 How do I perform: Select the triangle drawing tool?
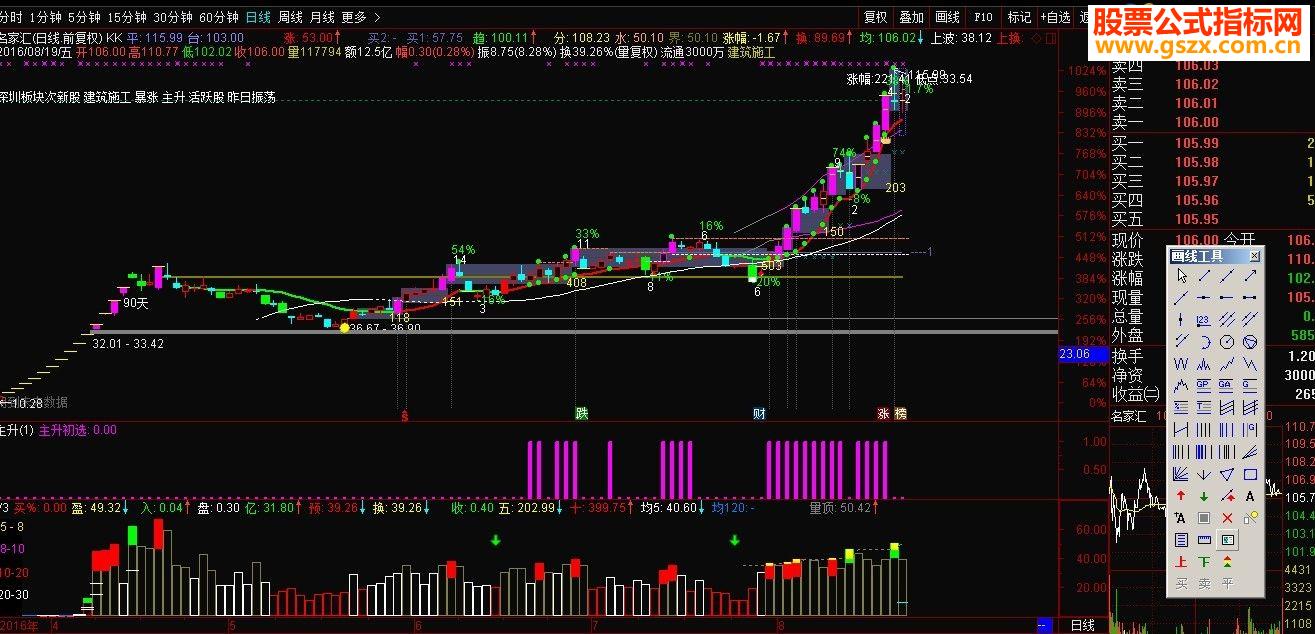pos(1226,473)
